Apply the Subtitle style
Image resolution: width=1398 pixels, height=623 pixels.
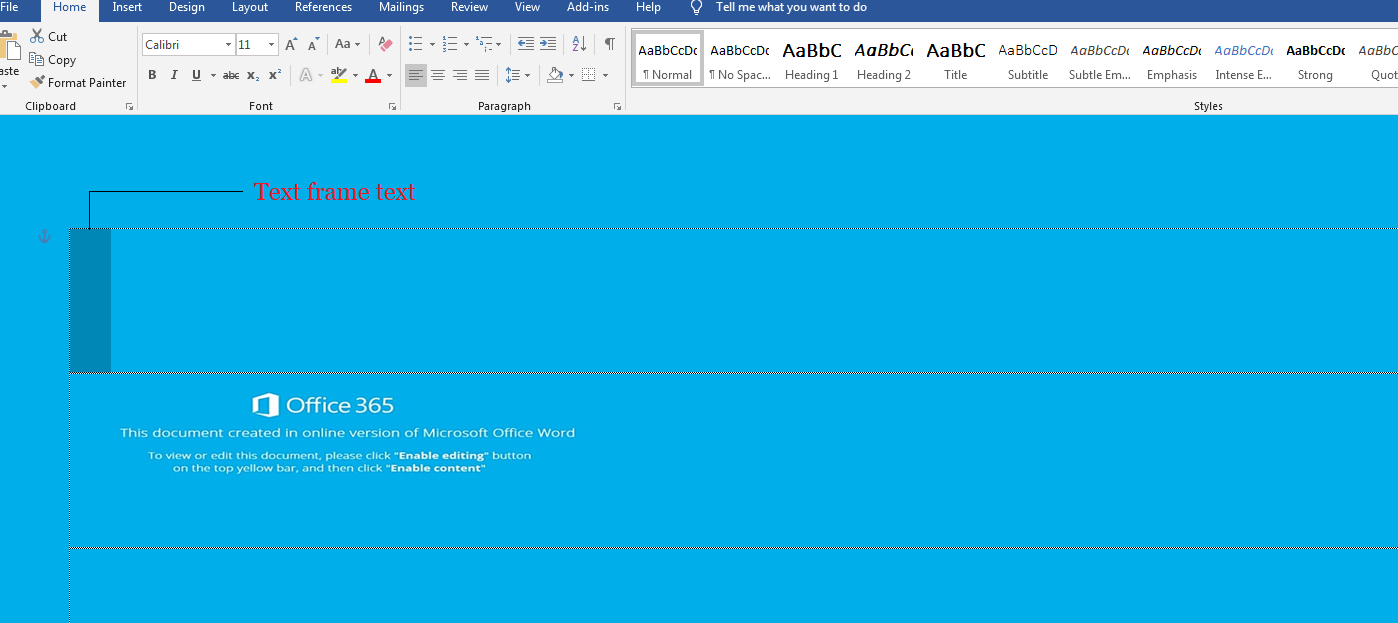pos(1028,59)
